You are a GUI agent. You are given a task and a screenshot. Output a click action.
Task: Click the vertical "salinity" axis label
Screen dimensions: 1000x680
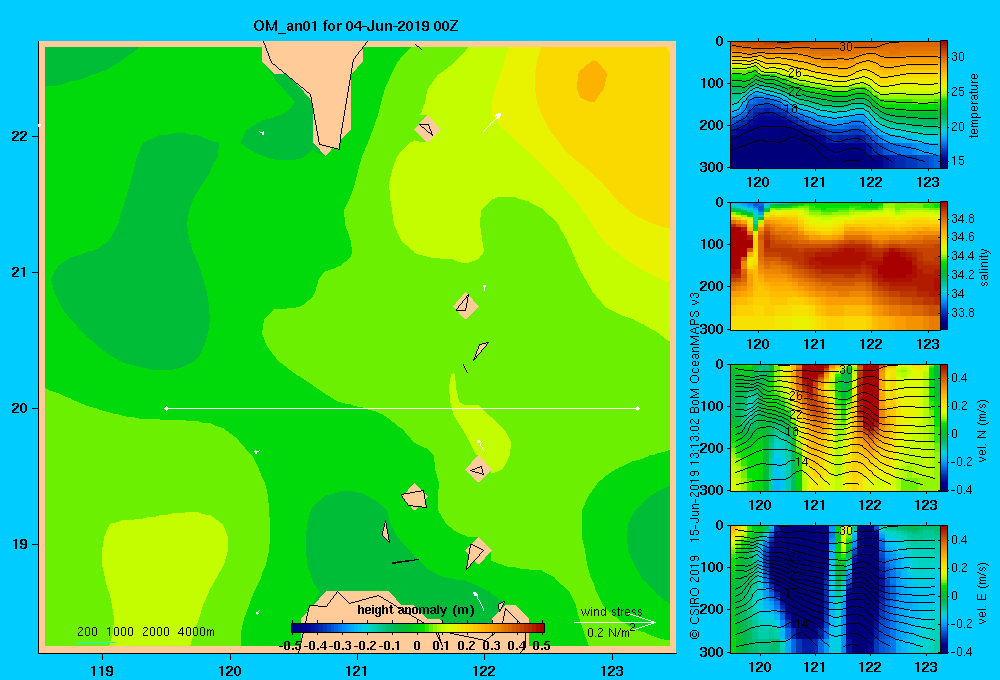984,267
